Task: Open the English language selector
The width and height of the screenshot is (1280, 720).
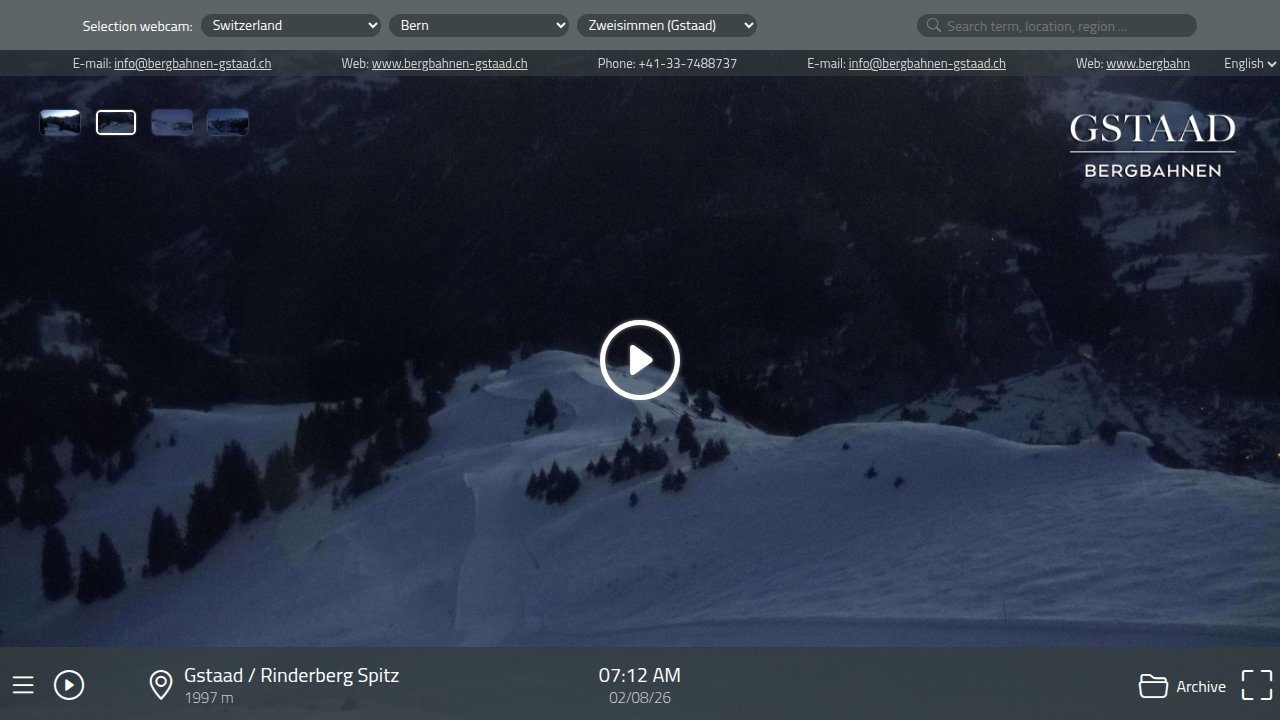Action: [x=1249, y=63]
